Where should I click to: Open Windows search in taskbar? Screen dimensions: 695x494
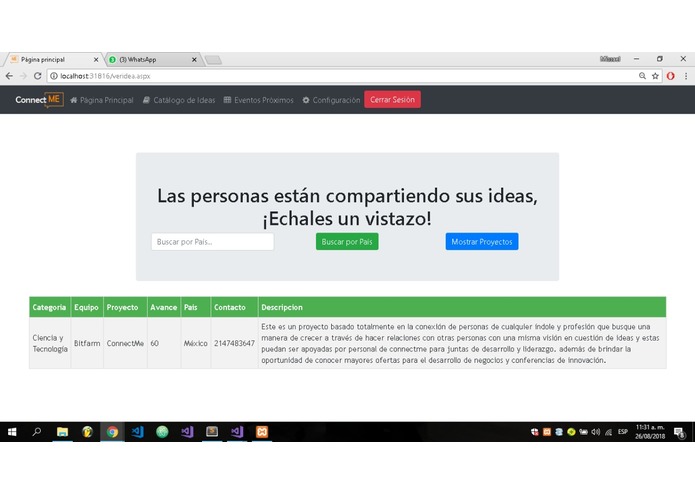tap(37, 432)
